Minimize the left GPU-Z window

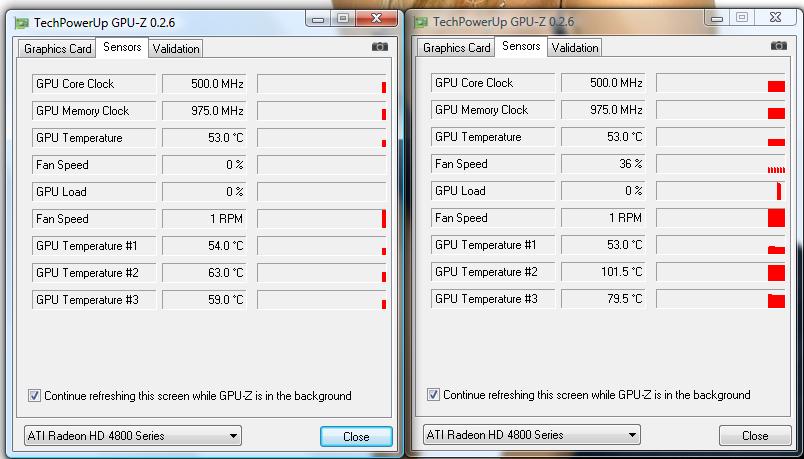(318, 19)
